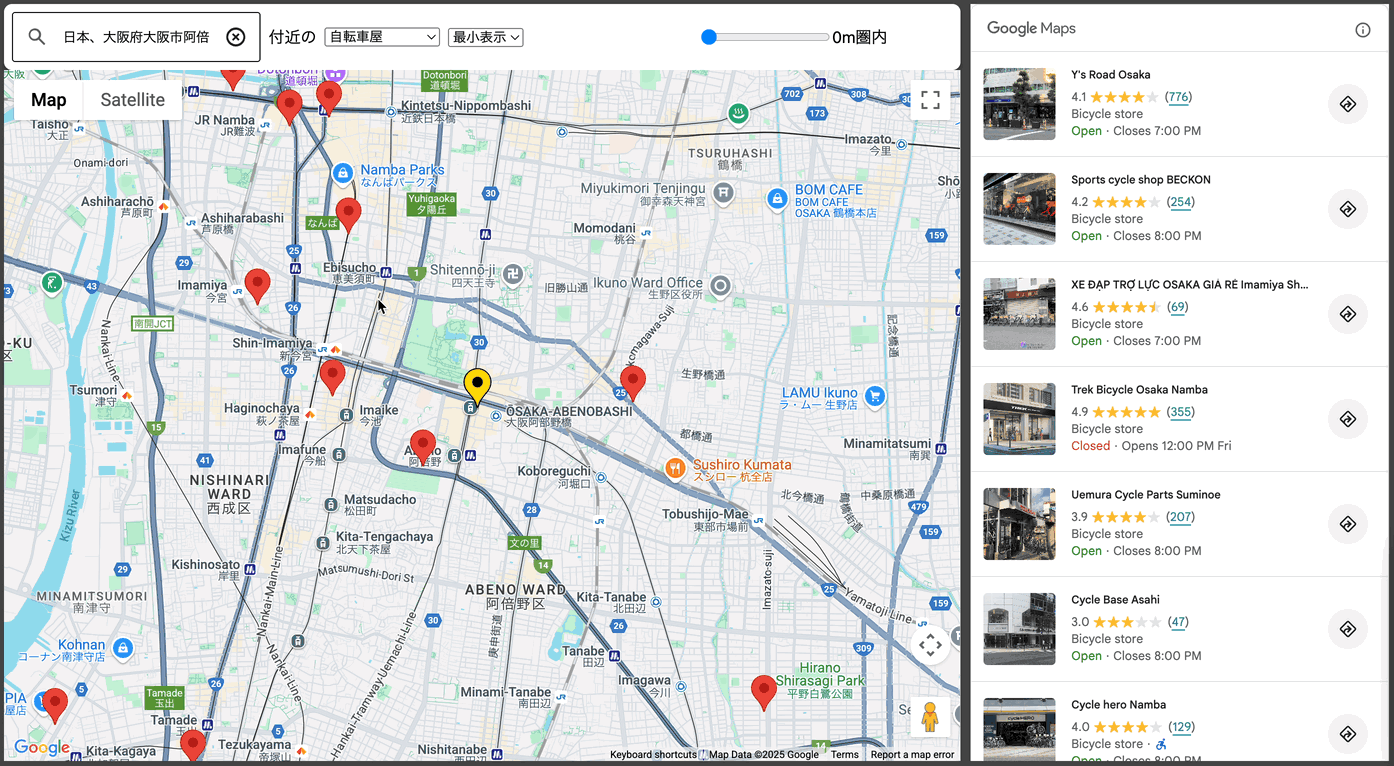
Task: Open Sports cycle shop BECKON thumbnail
Action: coord(1019,209)
